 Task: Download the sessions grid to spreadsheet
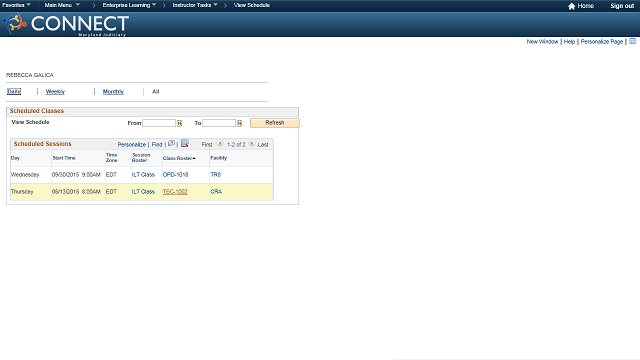pyautogui.click(x=184, y=143)
